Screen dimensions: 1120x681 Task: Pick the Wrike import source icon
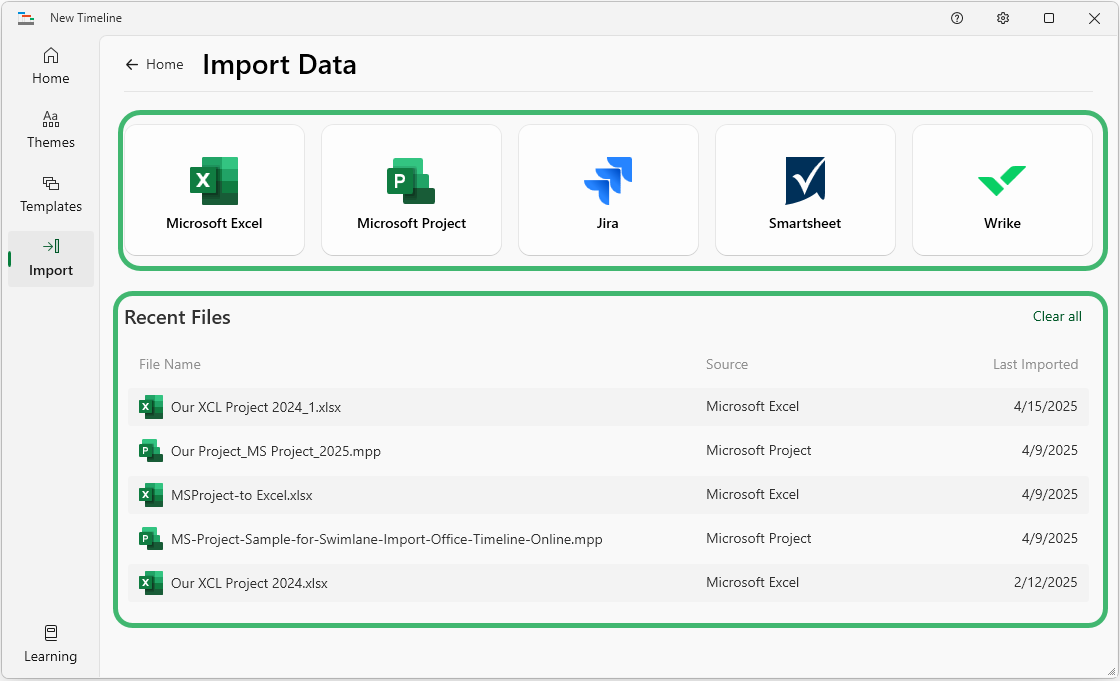tap(1002, 182)
